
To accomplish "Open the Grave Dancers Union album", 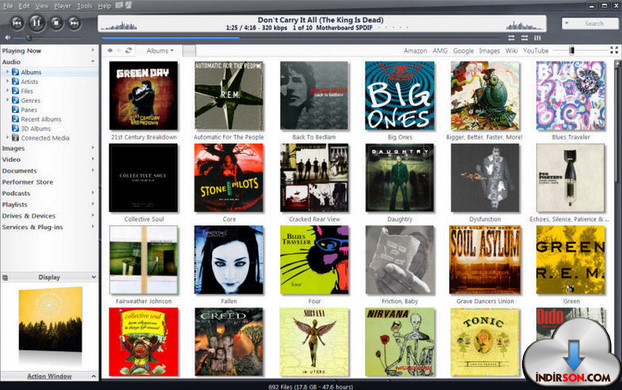I will (485, 260).
